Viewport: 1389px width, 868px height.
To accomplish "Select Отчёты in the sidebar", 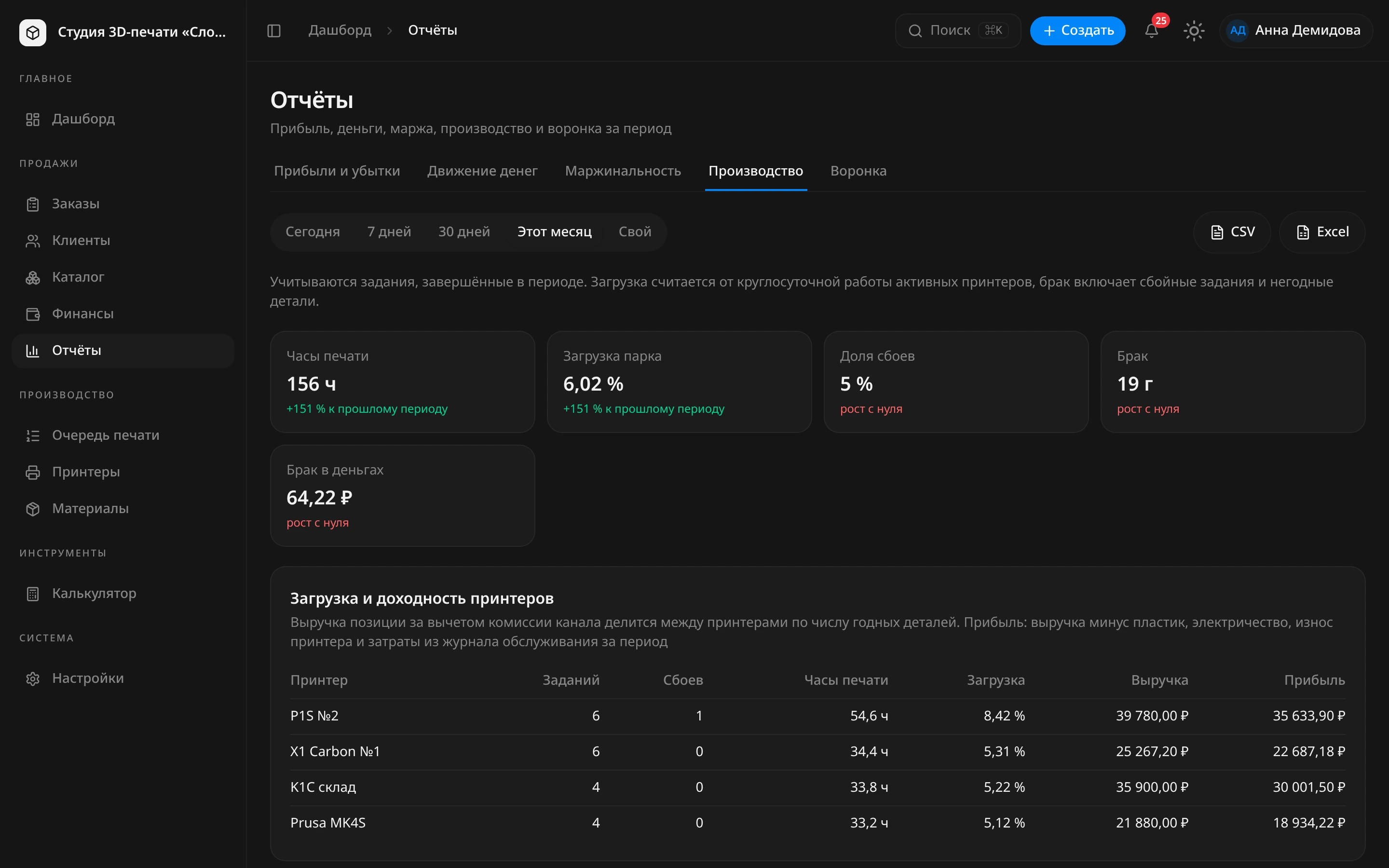I will point(123,351).
